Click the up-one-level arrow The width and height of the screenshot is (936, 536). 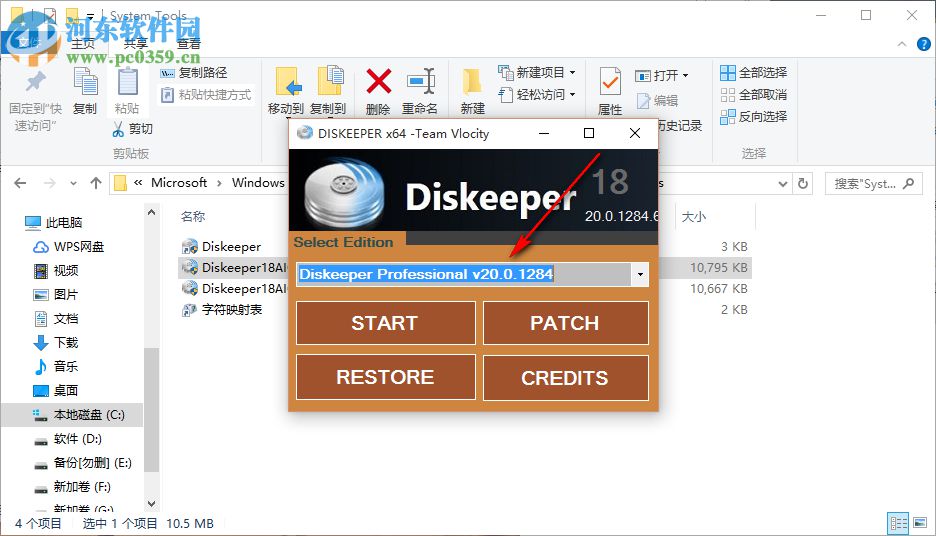(x=96, y=183)
